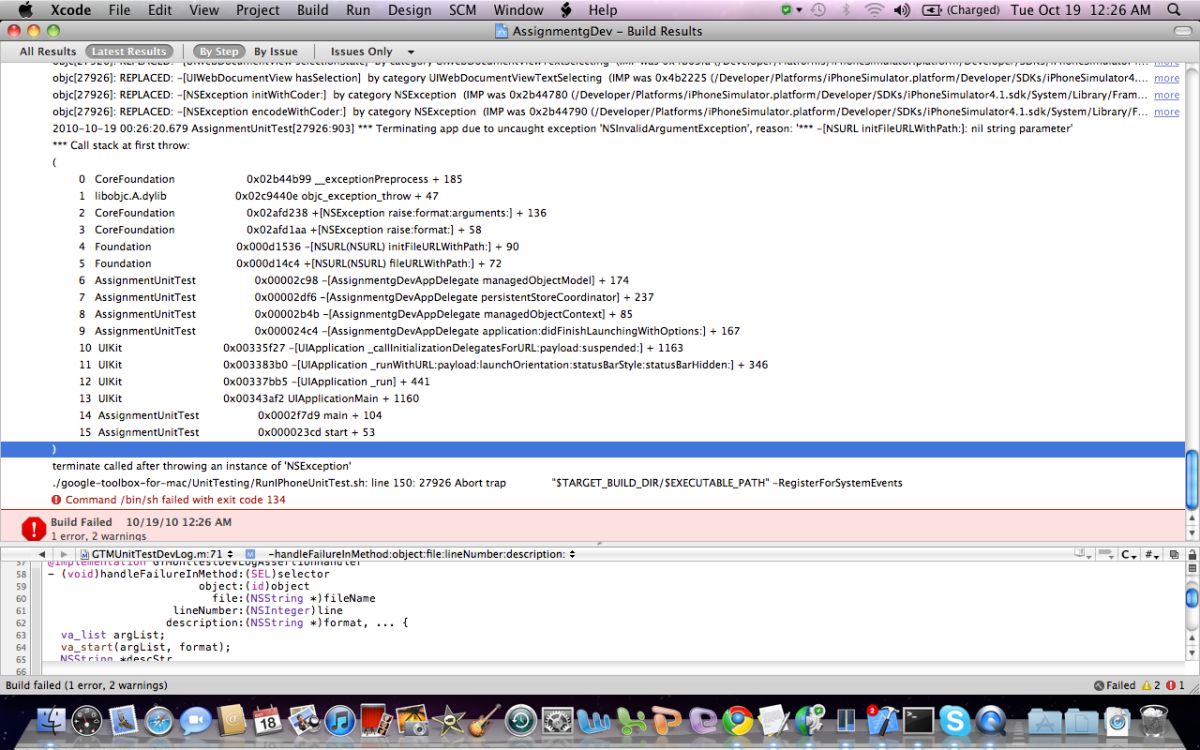Open the Time Machine menu bar icon
The width and height of the screenshot is (1200, 750).
(x=819, y=10)
